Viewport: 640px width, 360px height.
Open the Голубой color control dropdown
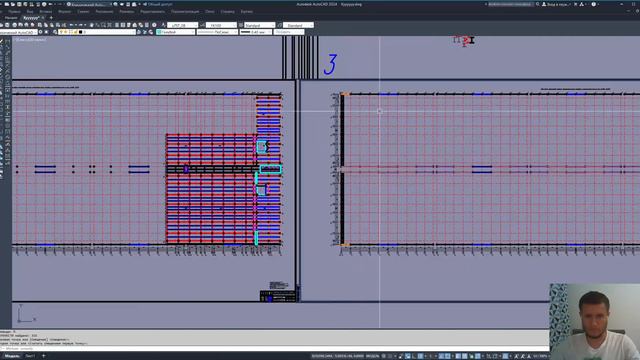click(176, 32)
